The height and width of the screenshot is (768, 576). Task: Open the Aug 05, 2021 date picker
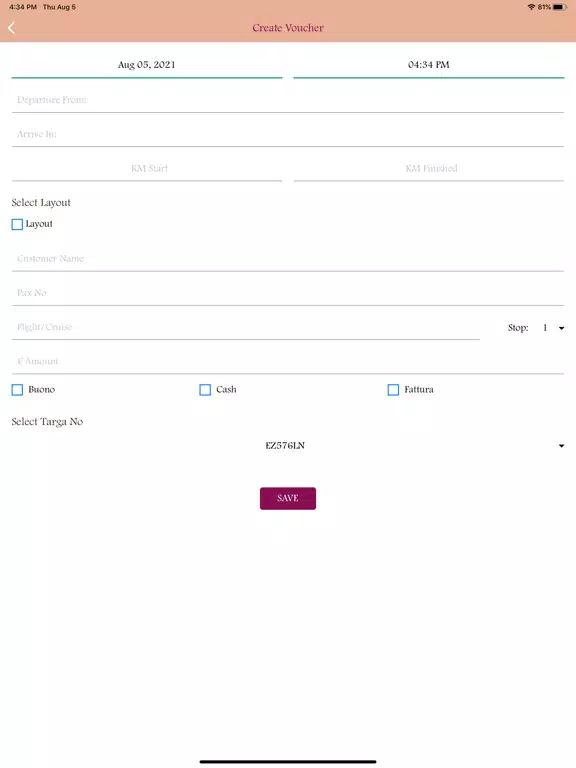pyautogui.click(x=147, y=65)
